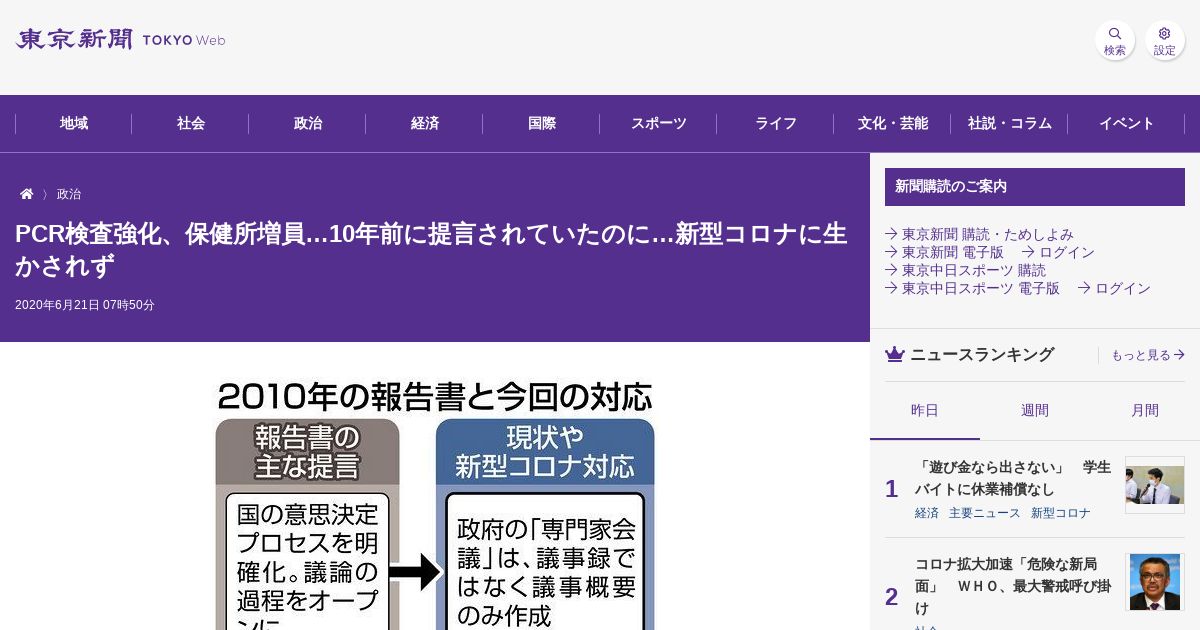Click article headline PCR検査強化、保健所増員
The width and height of the screenshot is (1200, 630).
431,250
